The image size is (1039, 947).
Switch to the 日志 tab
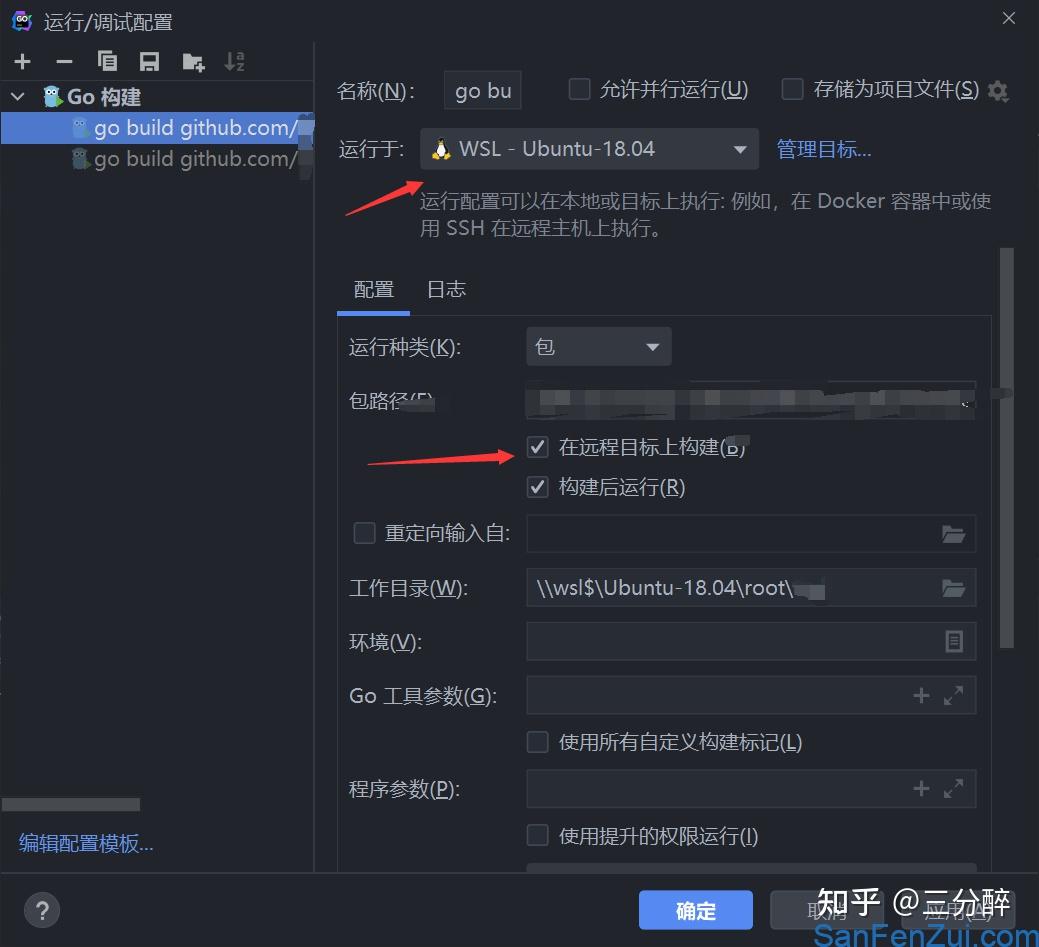click(444, 289)
